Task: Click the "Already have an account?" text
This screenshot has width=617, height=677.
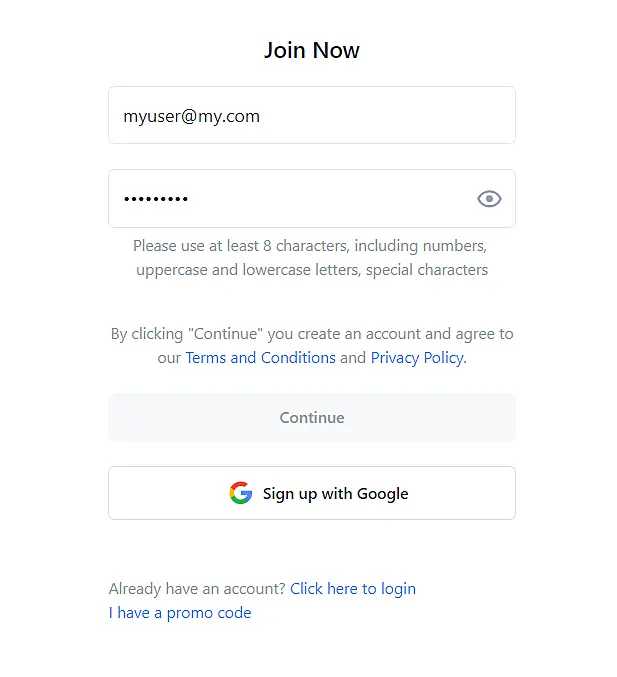Action: (197, 589)
